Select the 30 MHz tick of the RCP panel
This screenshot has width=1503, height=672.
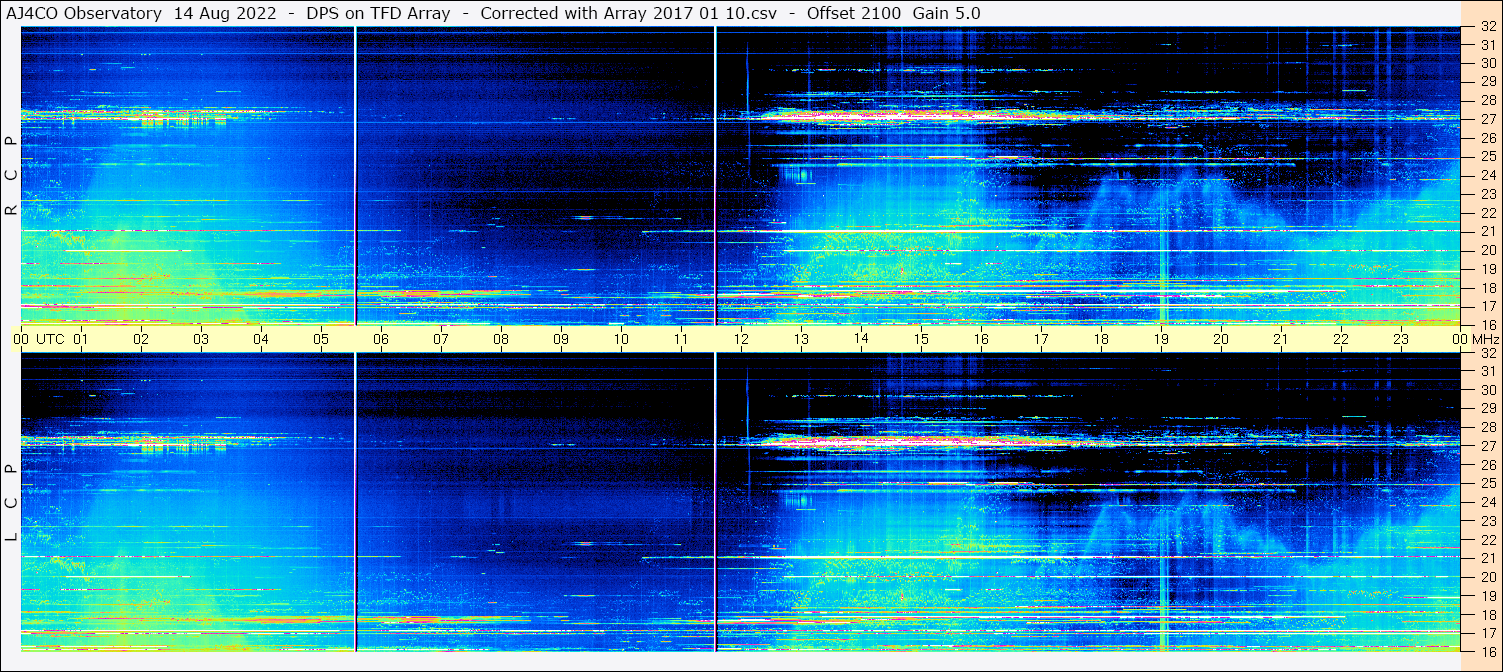point(1487,62)
